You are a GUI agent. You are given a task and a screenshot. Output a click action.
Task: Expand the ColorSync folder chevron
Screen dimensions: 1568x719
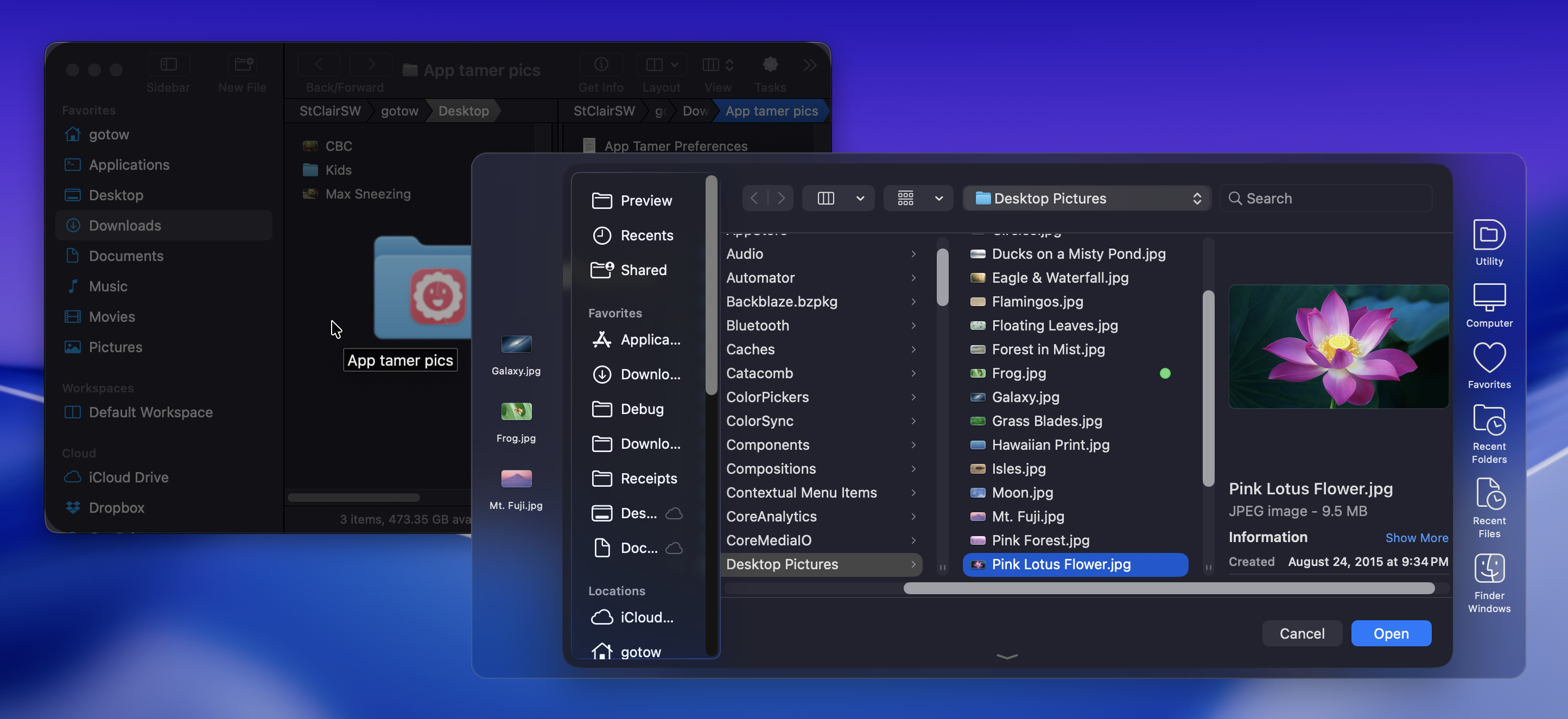[913, 421]
